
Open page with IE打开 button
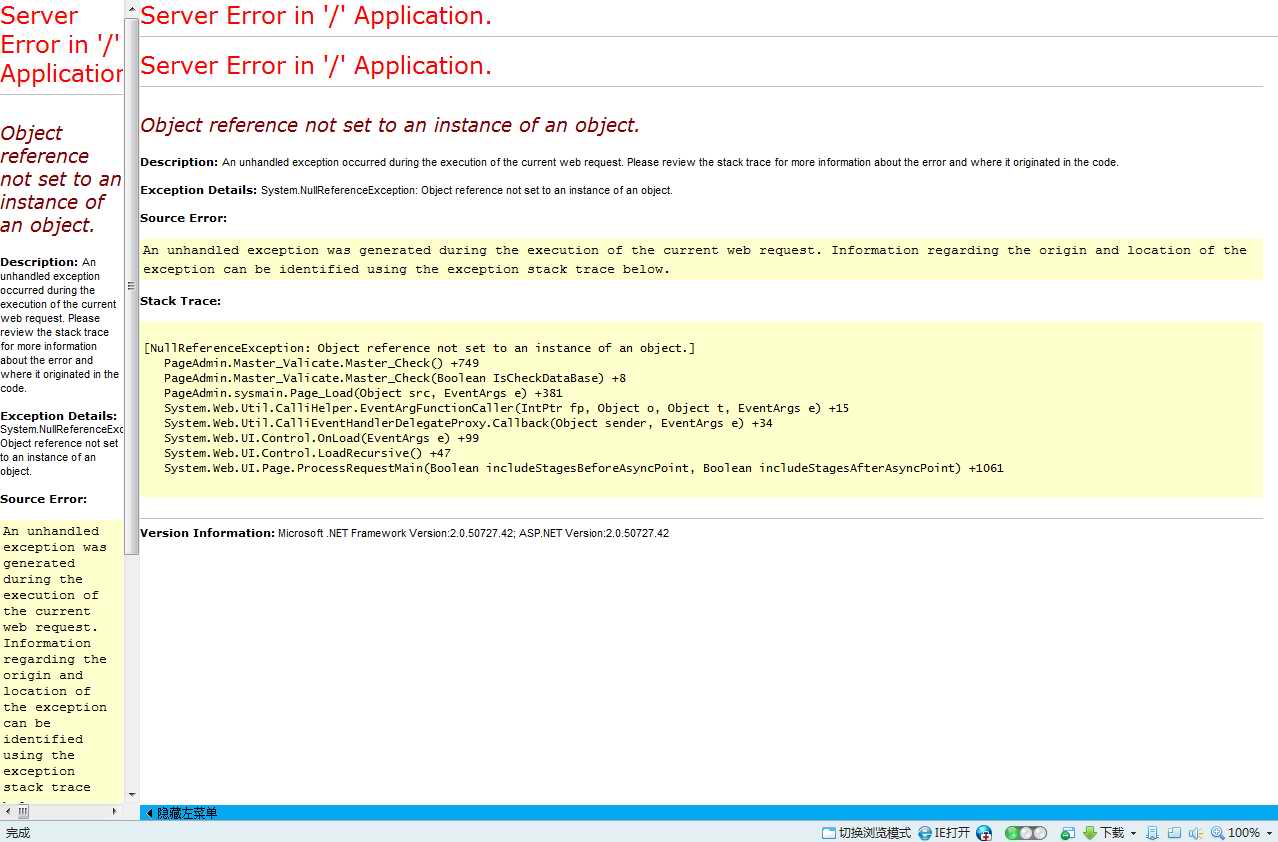pos(944,833)
